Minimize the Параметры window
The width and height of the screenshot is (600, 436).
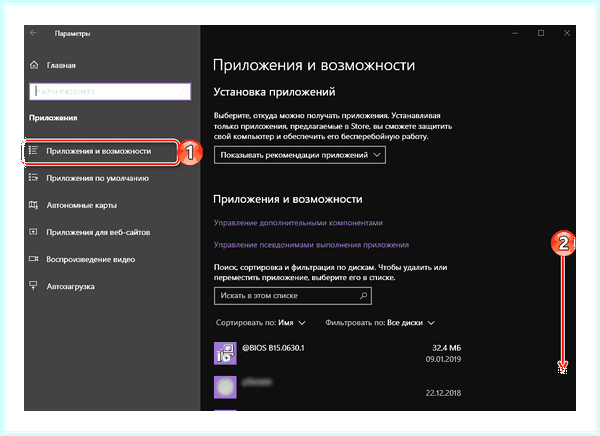(x=515, y=33)
